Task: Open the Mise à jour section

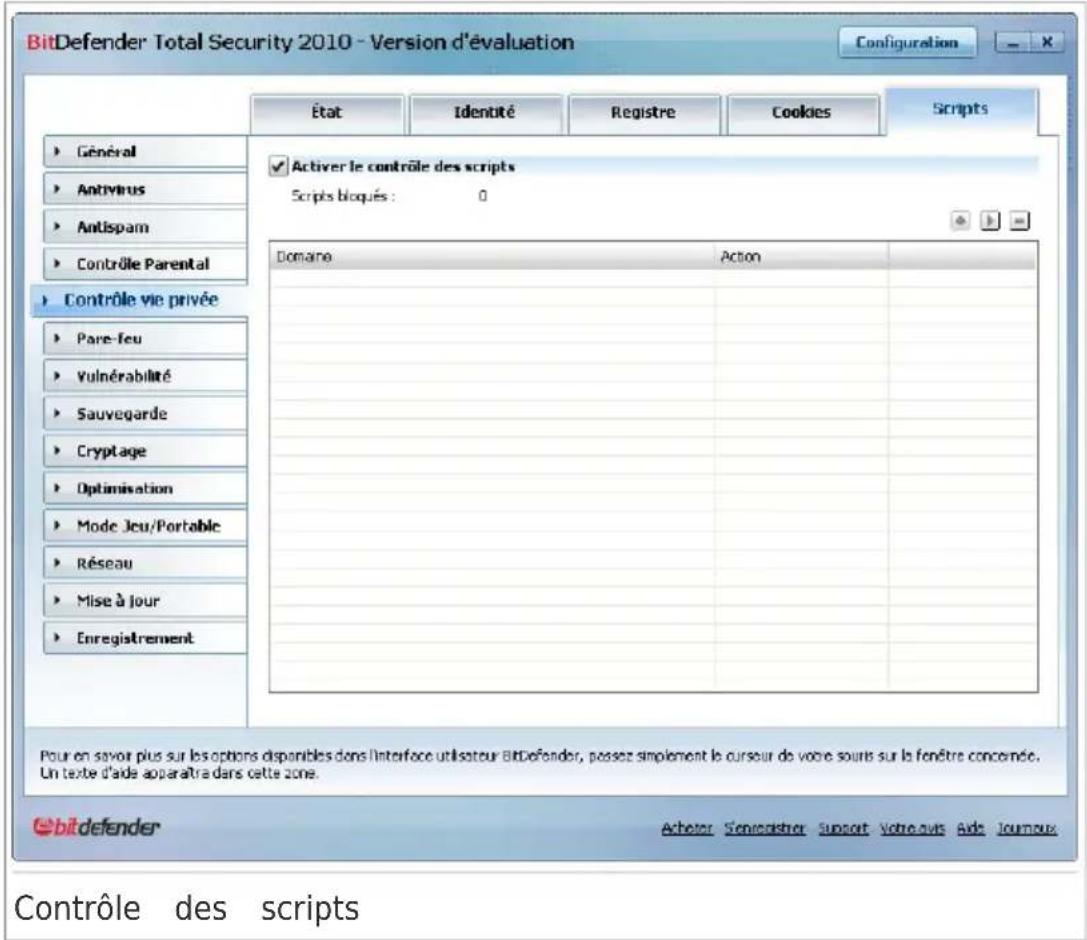Action: point(146,600)
